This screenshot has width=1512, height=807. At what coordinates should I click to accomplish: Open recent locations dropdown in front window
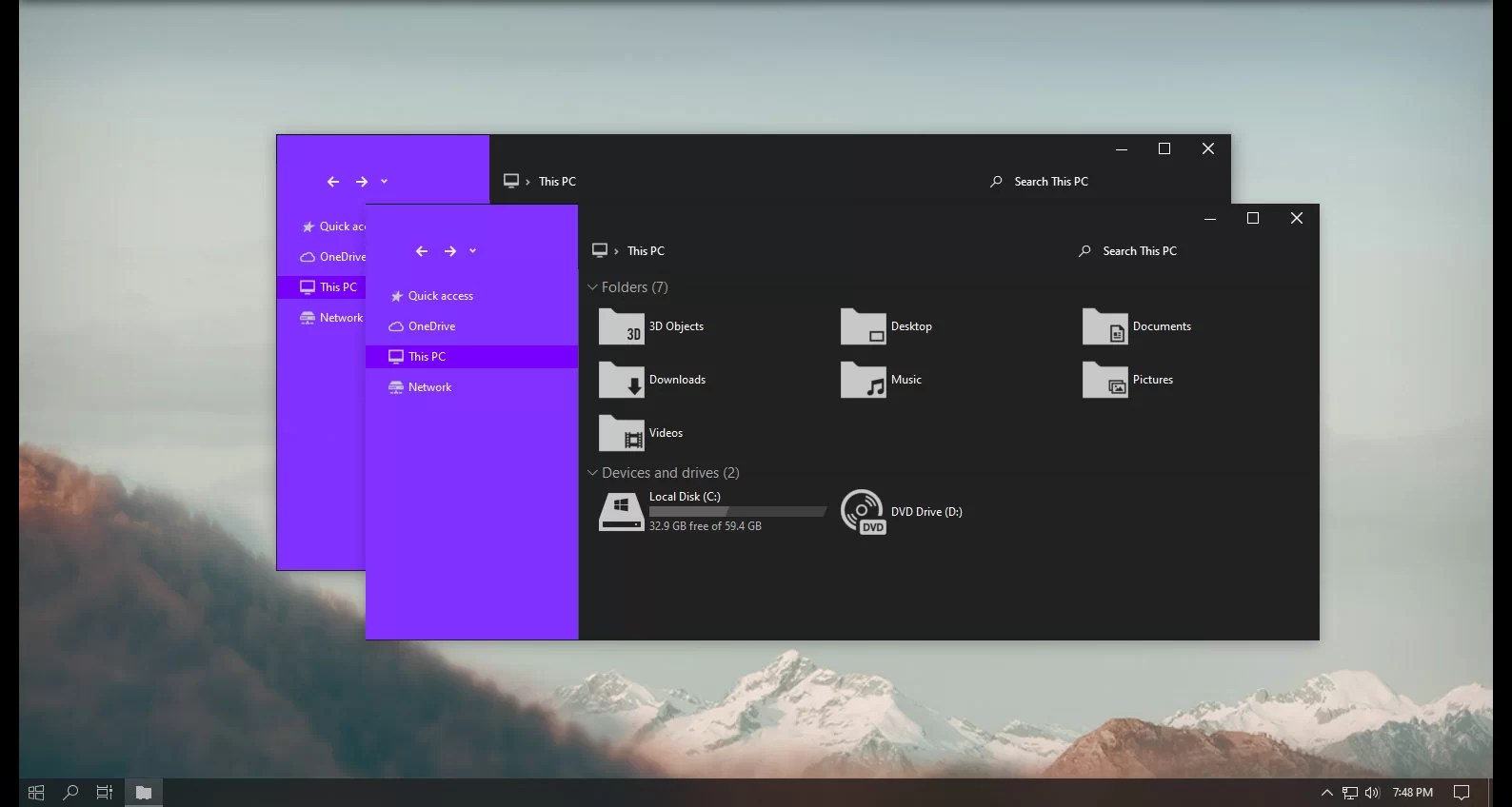coord(473,251)
